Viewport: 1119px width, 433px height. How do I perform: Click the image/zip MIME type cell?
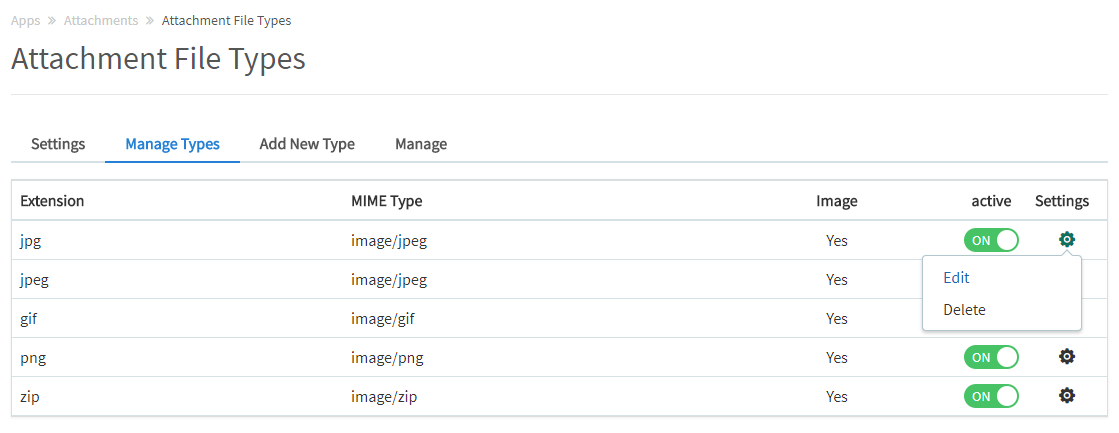pyautogui.click(x=383, y=396)
